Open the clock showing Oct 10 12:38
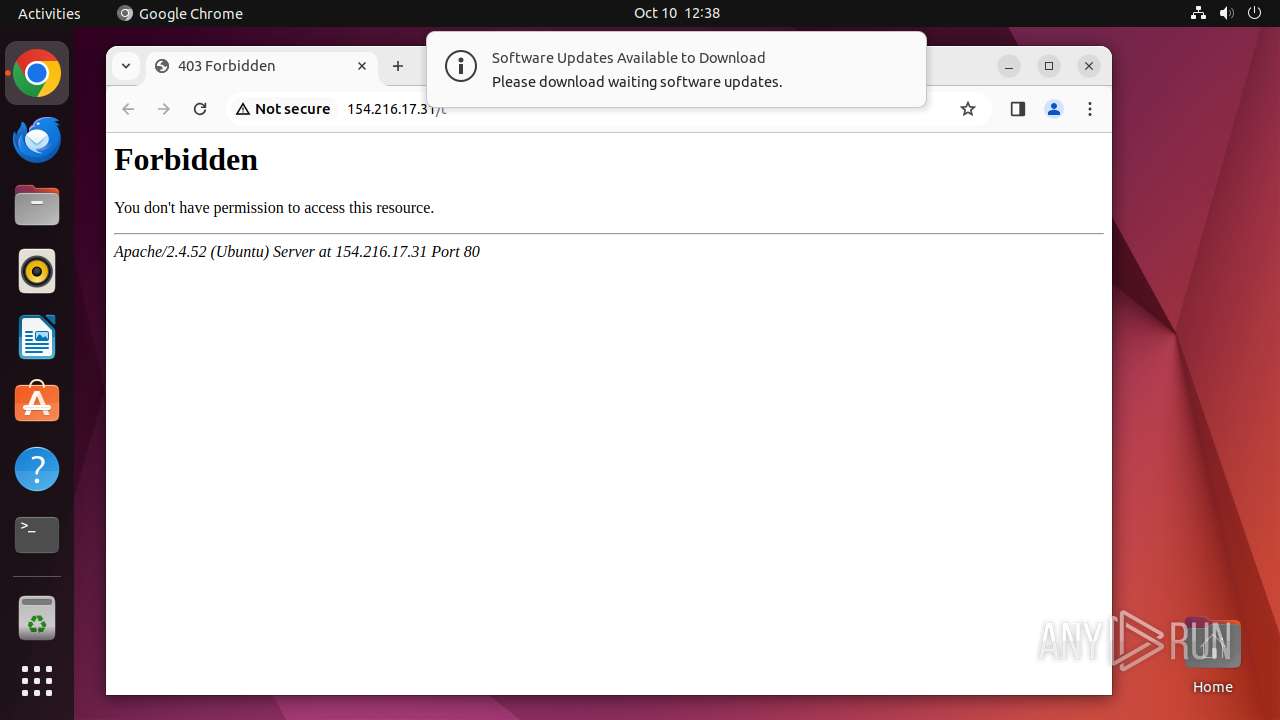This screenshot has height=720, width=1280. coord(677,13)
